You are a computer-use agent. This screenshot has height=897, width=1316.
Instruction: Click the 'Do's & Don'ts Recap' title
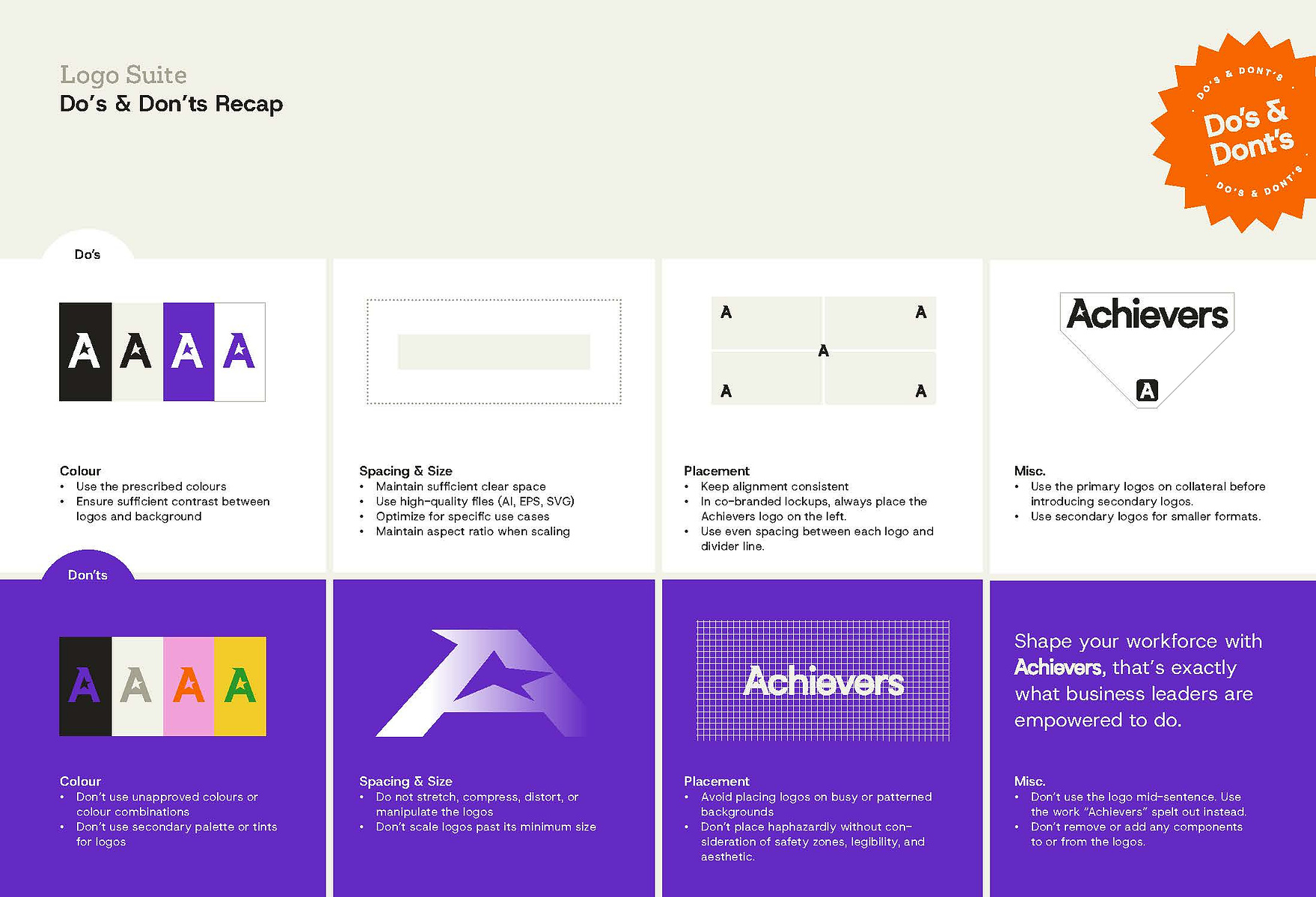point(171,103)
